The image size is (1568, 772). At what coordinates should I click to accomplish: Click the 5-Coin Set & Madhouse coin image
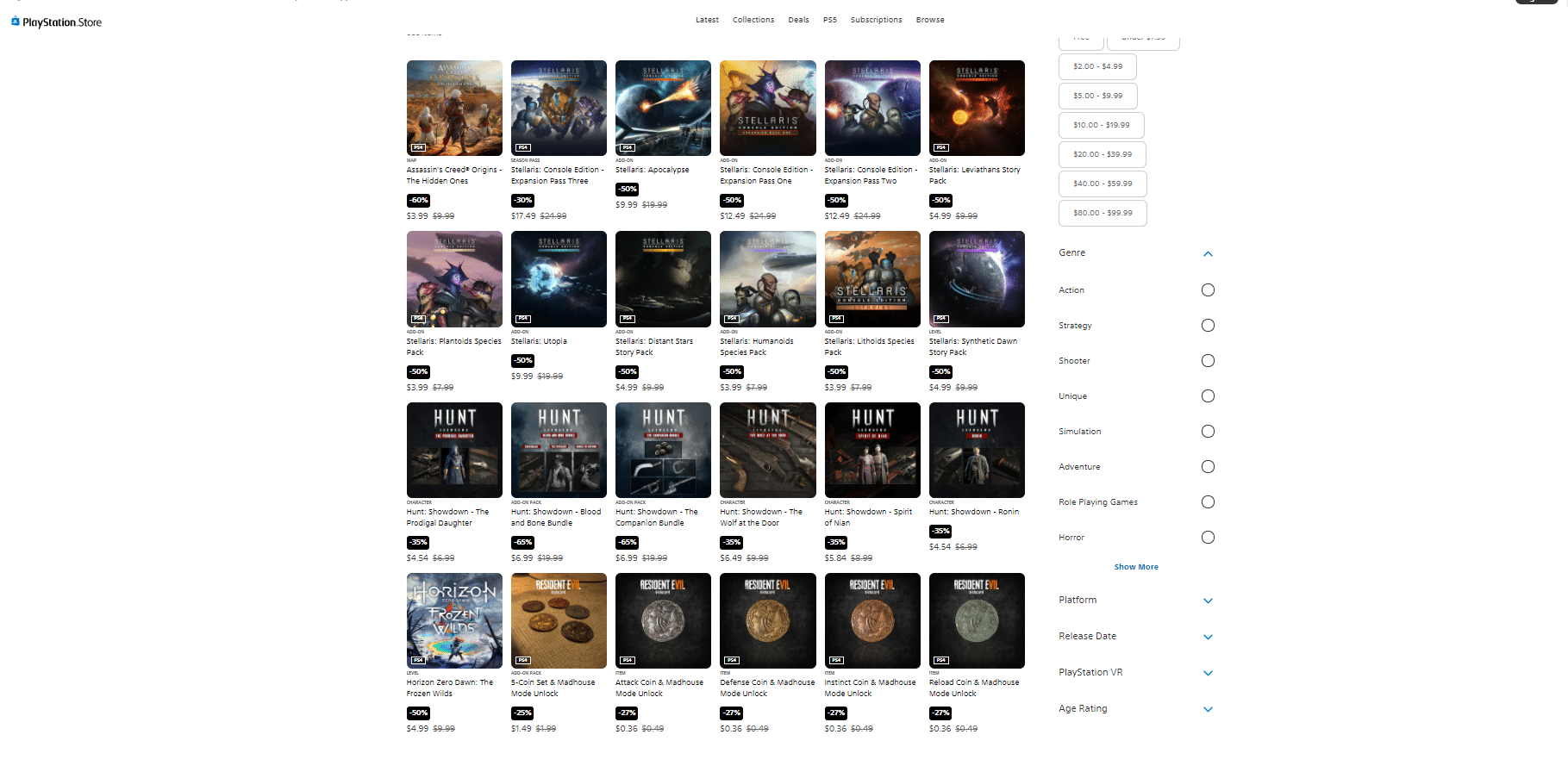click(x=559, y=620)
